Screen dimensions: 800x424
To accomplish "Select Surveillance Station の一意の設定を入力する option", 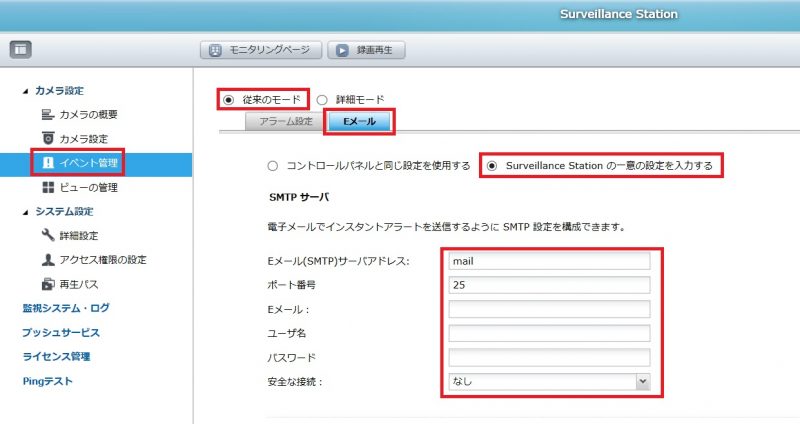I will coord(492,166).
